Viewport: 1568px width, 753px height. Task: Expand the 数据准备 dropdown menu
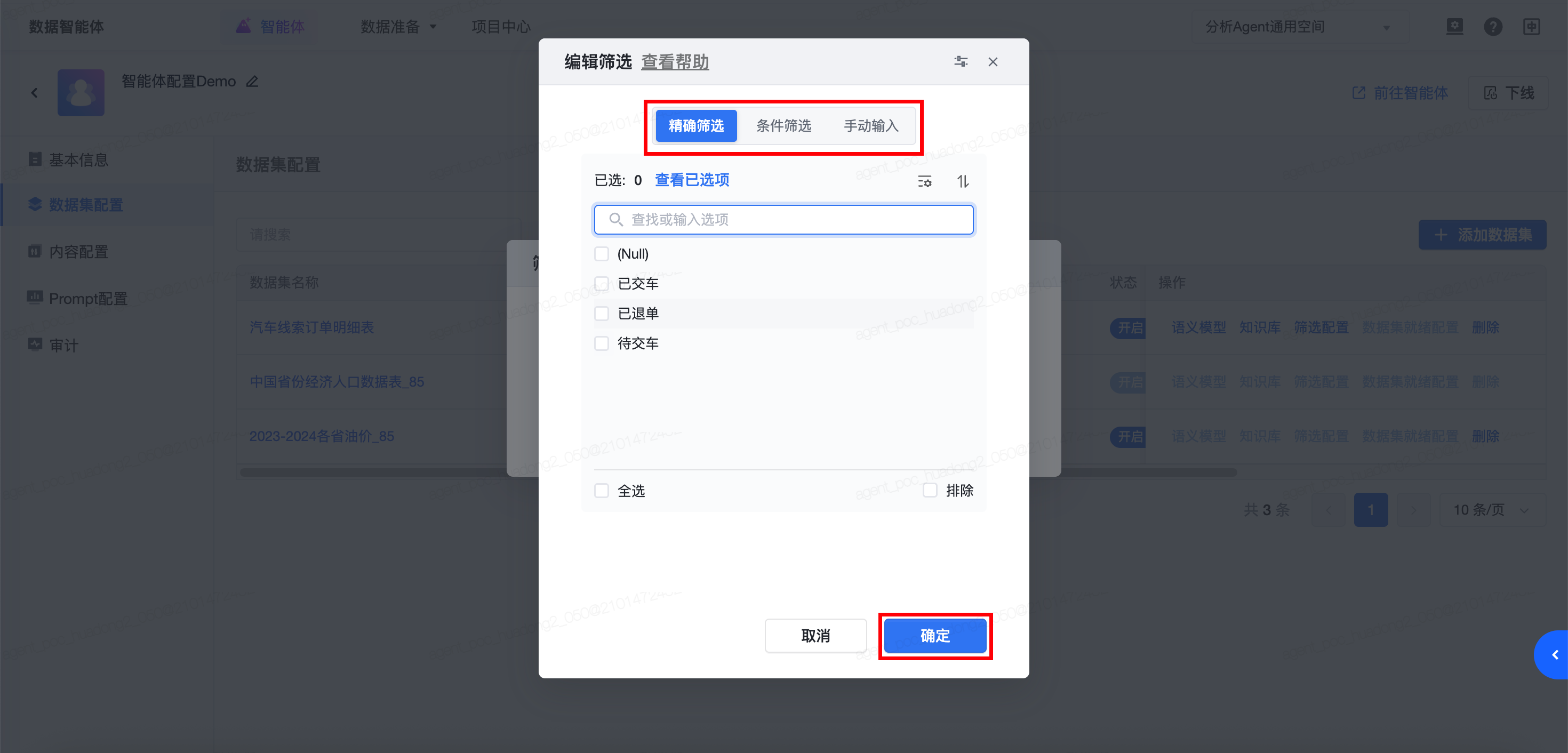[x=399, y=27]
